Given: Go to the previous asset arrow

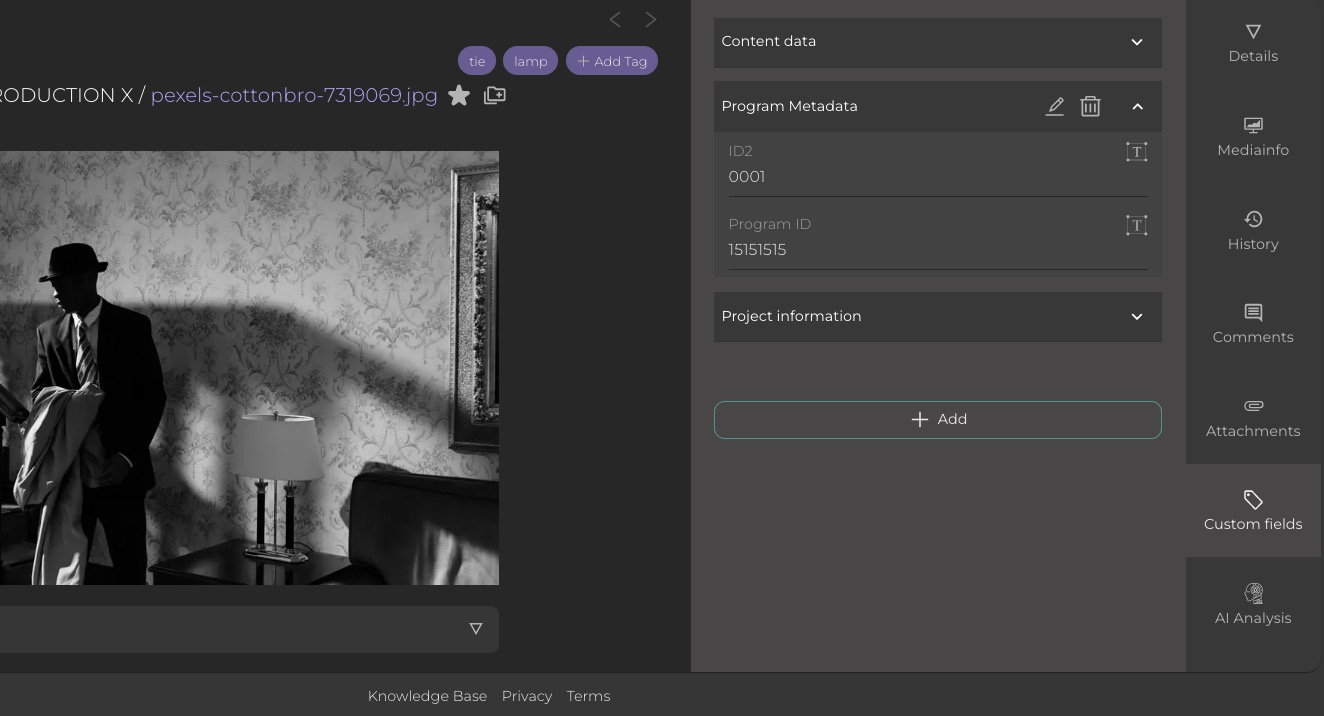Looking at the screenshot, I should pyautogui.click(x=615, y=19).
